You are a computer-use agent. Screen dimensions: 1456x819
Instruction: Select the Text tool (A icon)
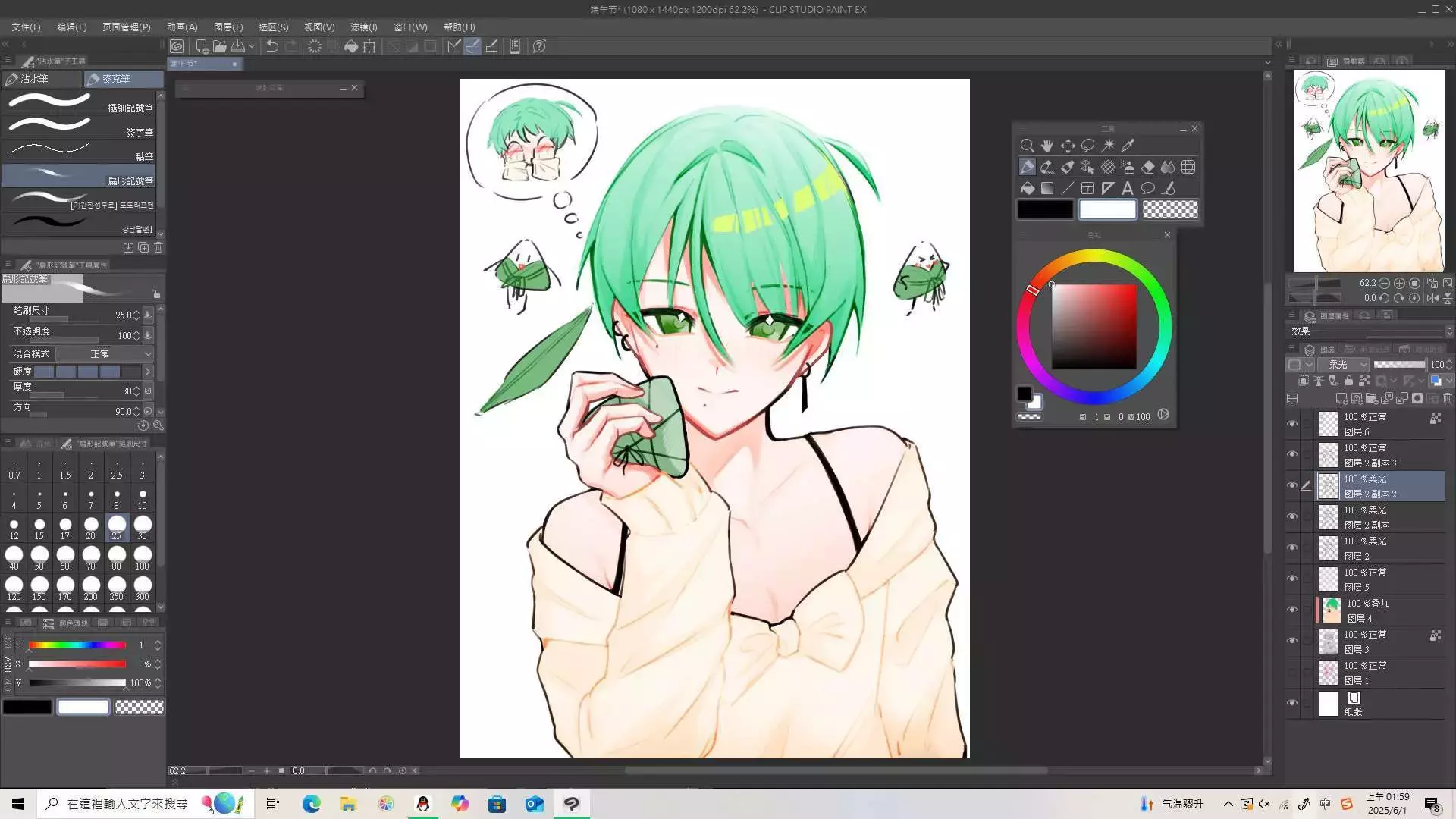[1128, 188]
